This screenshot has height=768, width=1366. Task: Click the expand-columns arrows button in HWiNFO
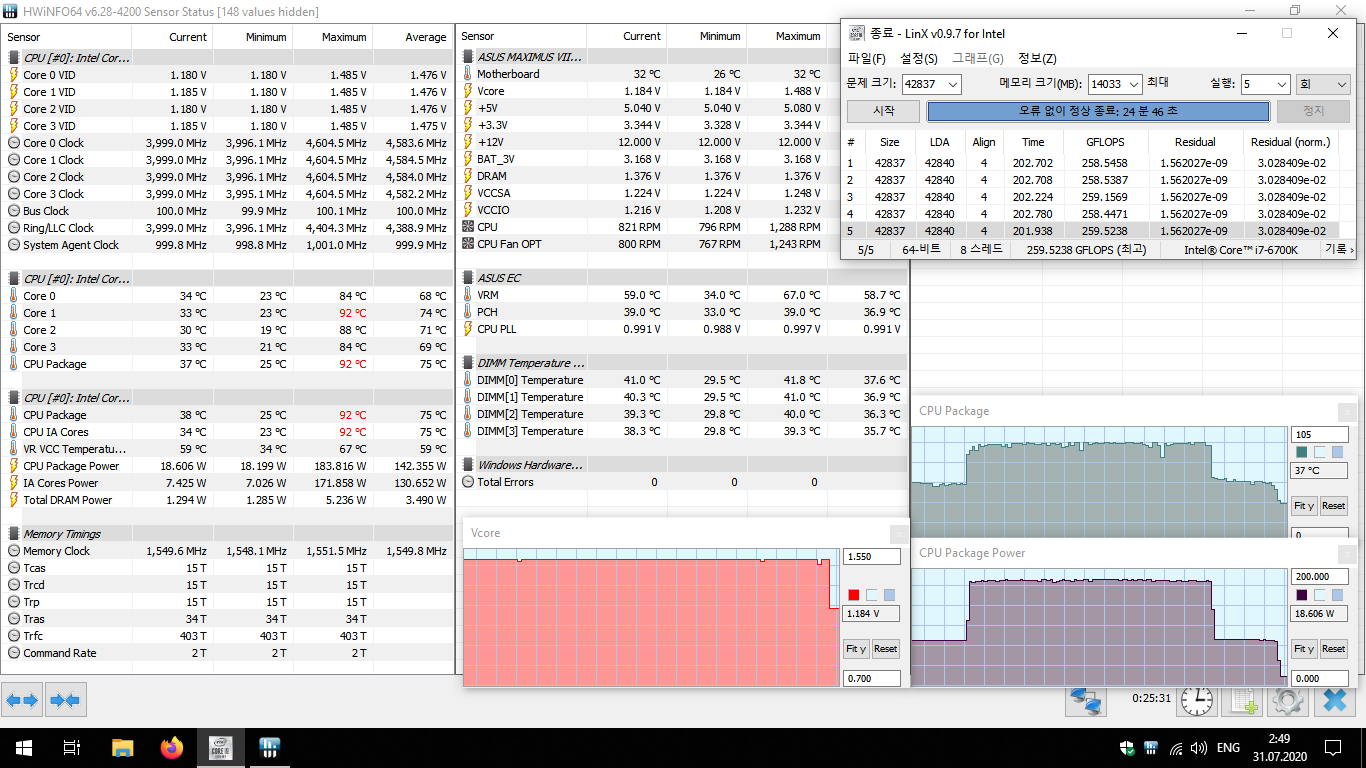23,699
